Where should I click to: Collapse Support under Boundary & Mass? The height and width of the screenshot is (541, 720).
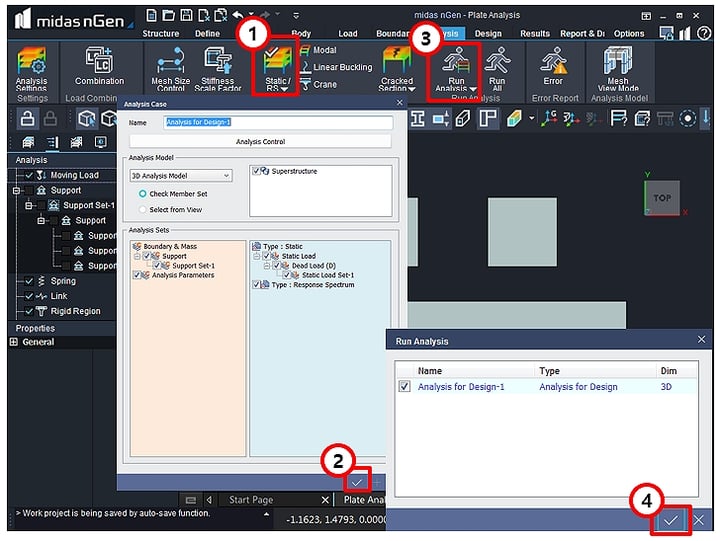coord(137,256)
